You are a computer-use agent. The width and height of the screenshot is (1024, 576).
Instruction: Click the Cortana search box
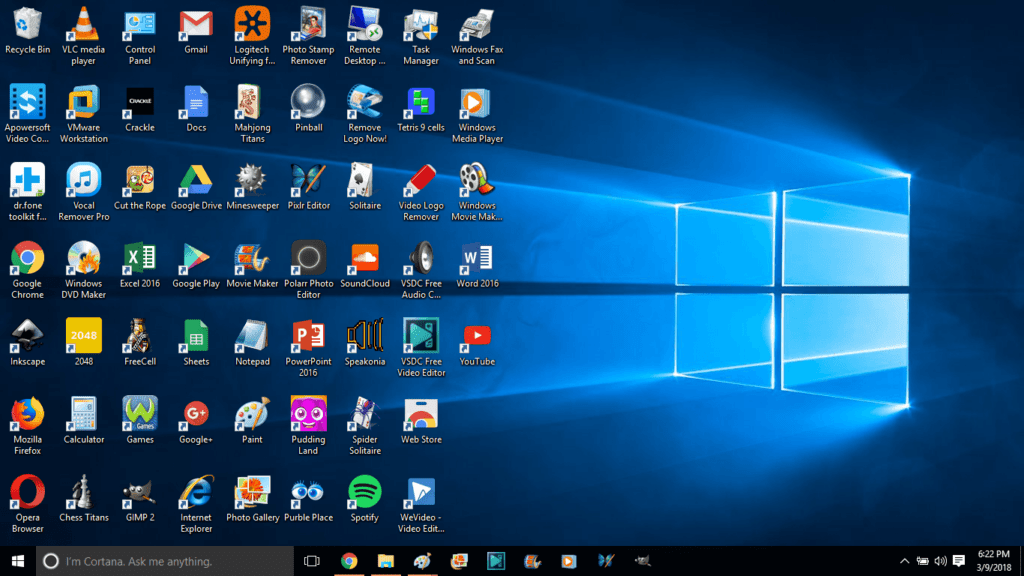165,561
